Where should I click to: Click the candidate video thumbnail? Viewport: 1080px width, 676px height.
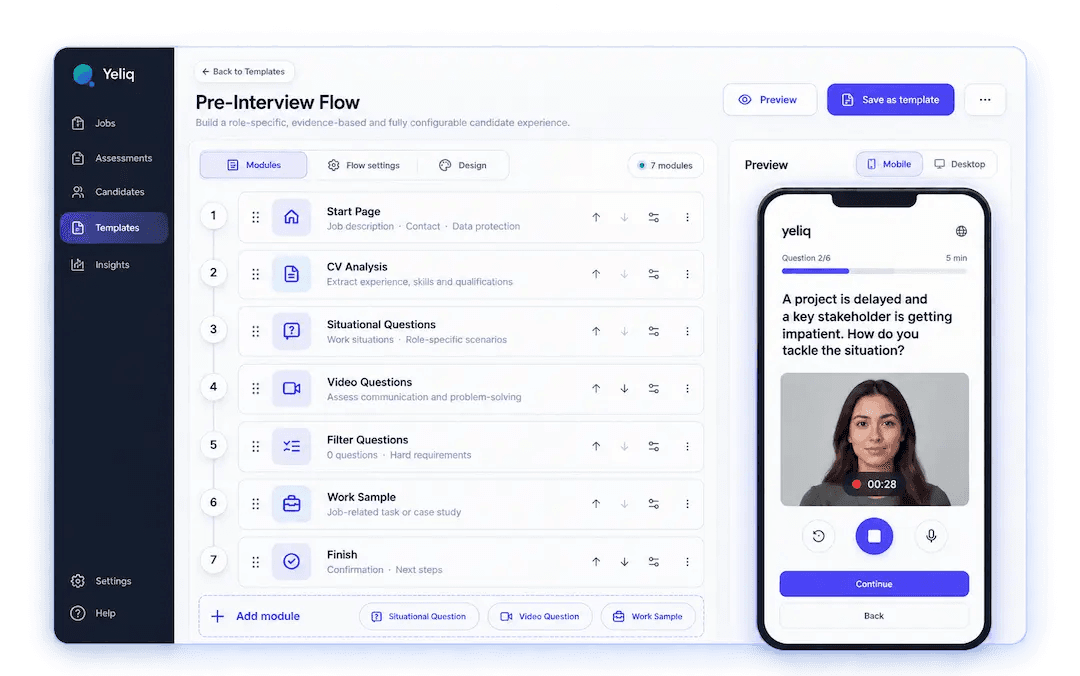[874, 440]
